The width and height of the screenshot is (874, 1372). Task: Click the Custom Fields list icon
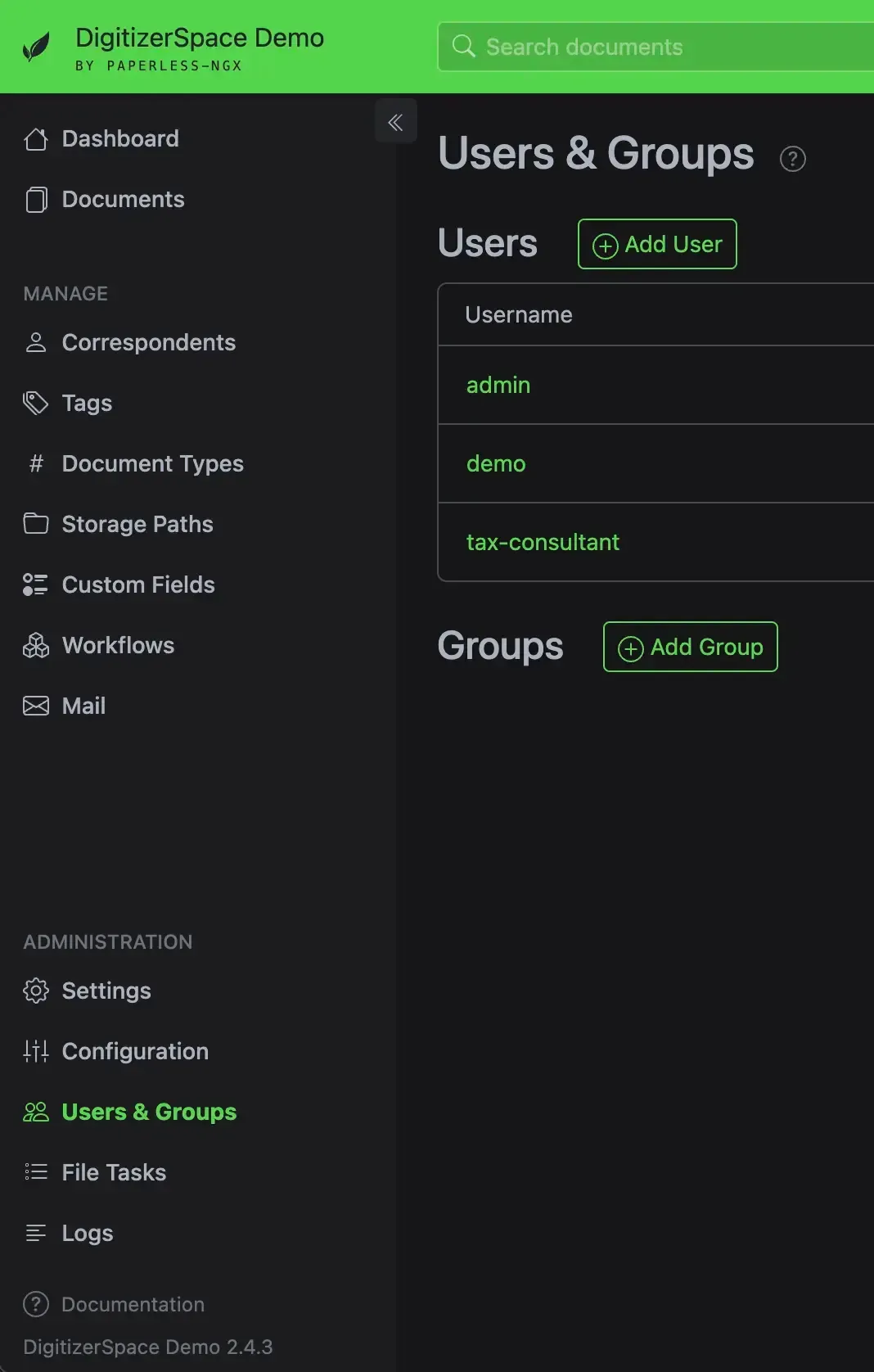tap(36, 584)
